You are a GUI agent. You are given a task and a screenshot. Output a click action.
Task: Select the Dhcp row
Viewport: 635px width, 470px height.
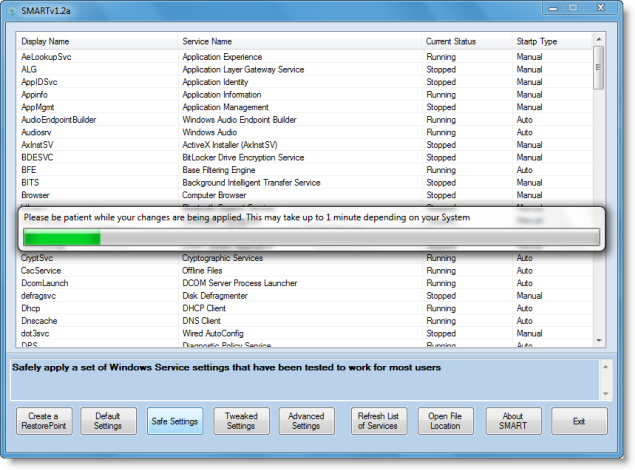coord(304,308)
